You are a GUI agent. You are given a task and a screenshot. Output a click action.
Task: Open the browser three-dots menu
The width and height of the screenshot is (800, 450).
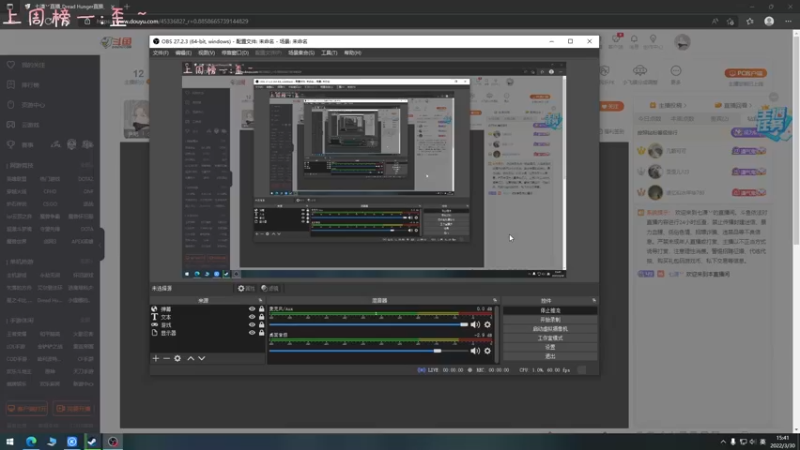(788, 21)
